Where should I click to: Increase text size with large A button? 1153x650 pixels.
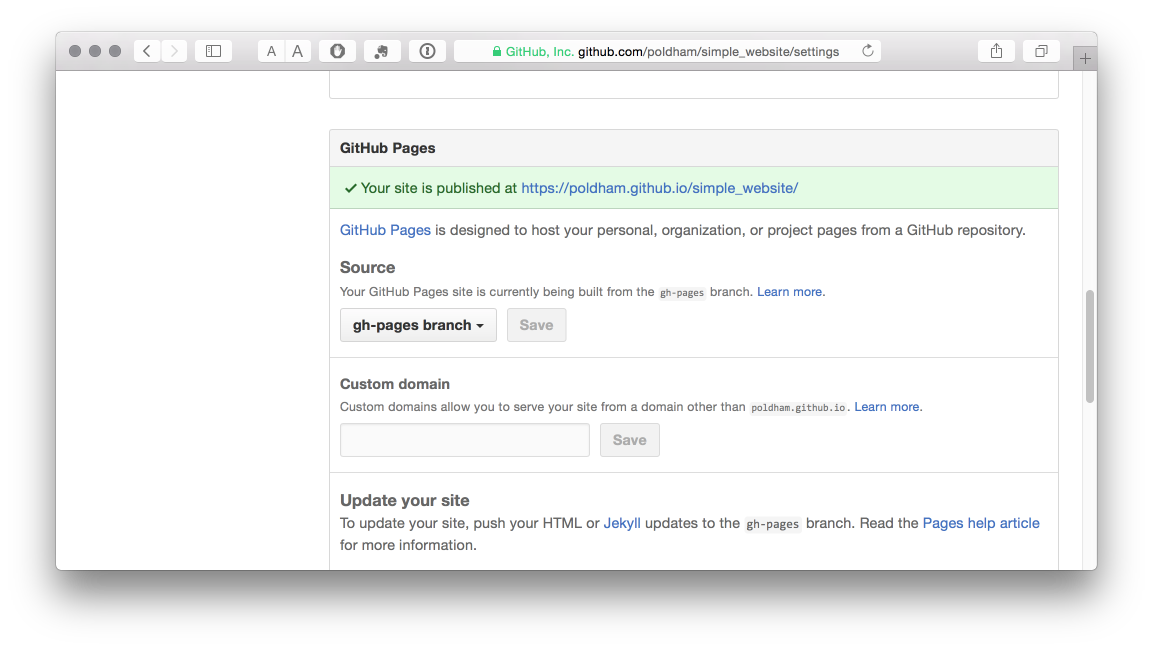(x=298, y=51)
